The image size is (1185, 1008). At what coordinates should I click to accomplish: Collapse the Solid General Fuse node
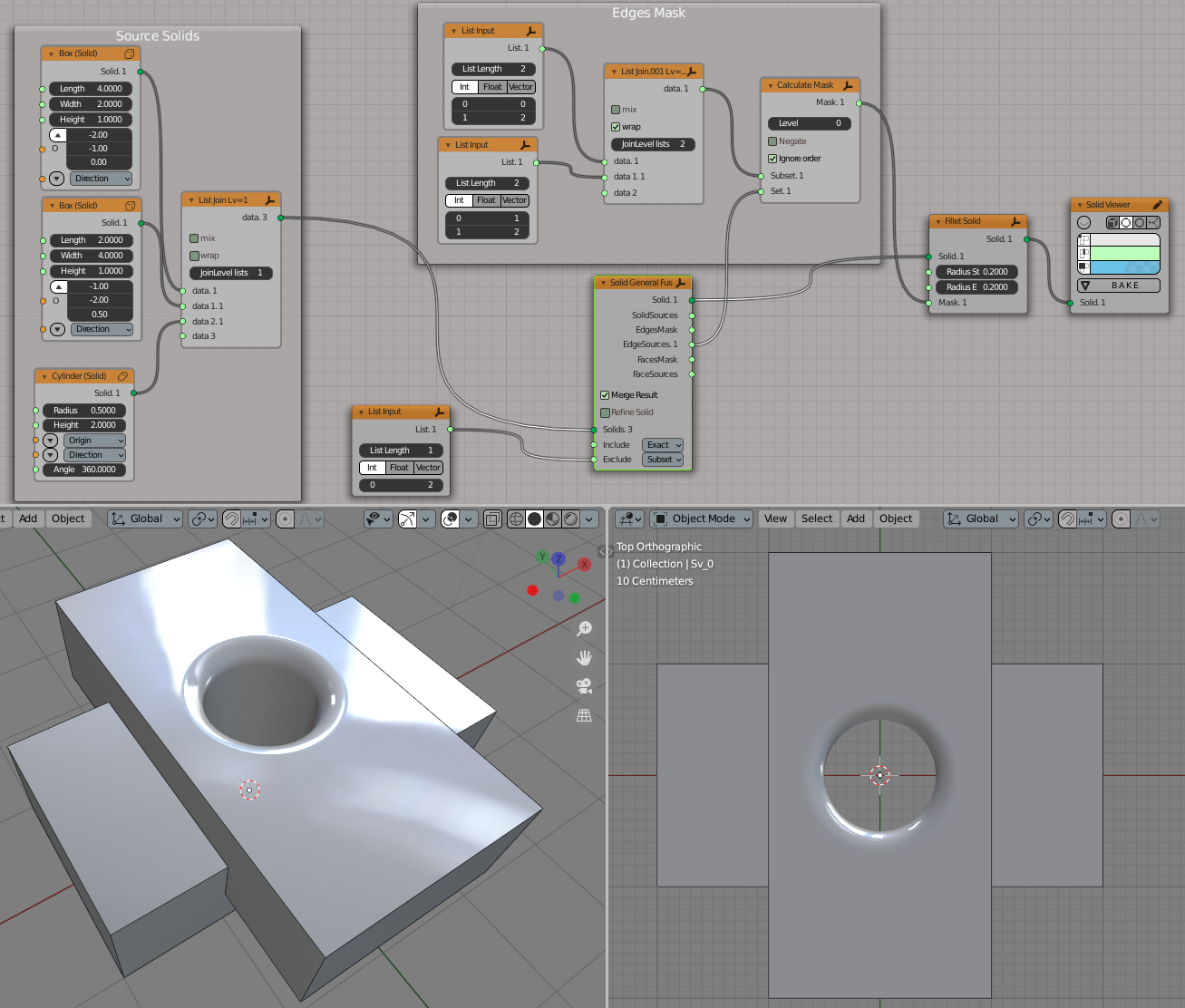(x=604, y=283)
